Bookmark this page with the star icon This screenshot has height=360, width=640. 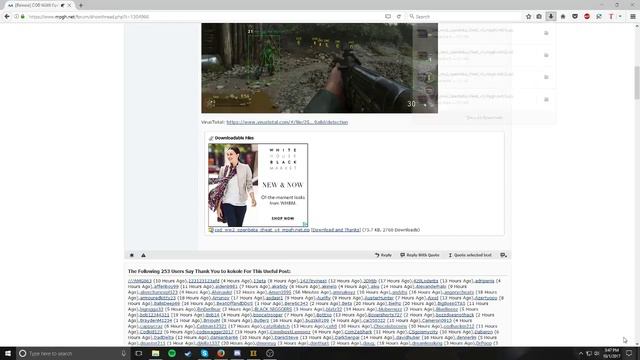pos(529,17)
